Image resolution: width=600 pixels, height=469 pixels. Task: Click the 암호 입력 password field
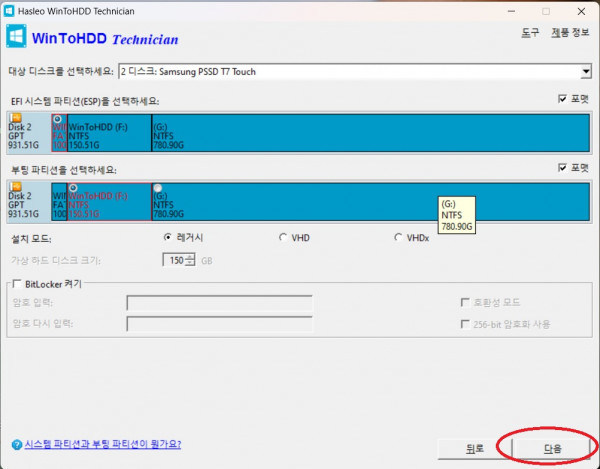point(219,303)
